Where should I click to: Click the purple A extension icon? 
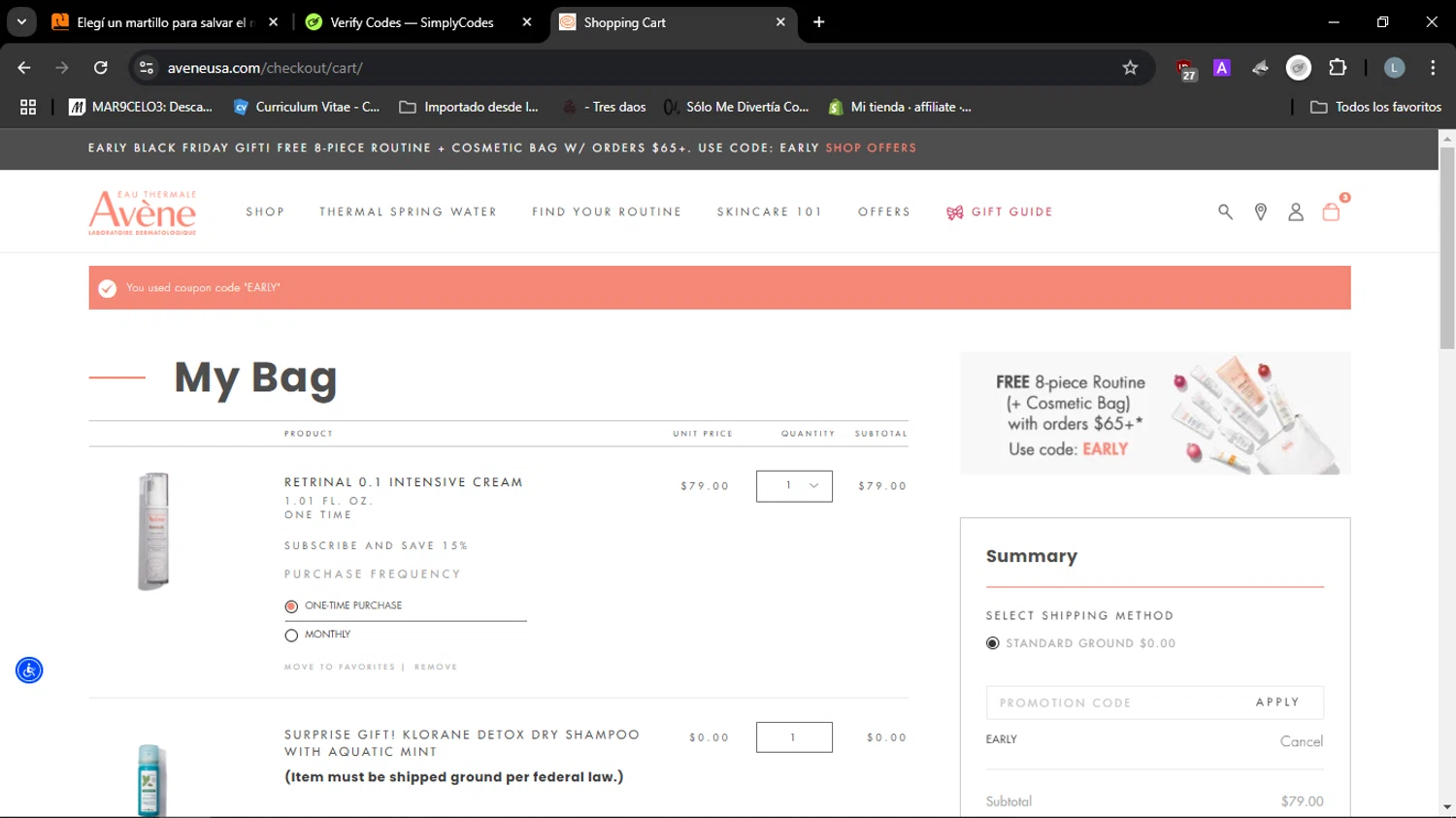tap(1222, 68)
